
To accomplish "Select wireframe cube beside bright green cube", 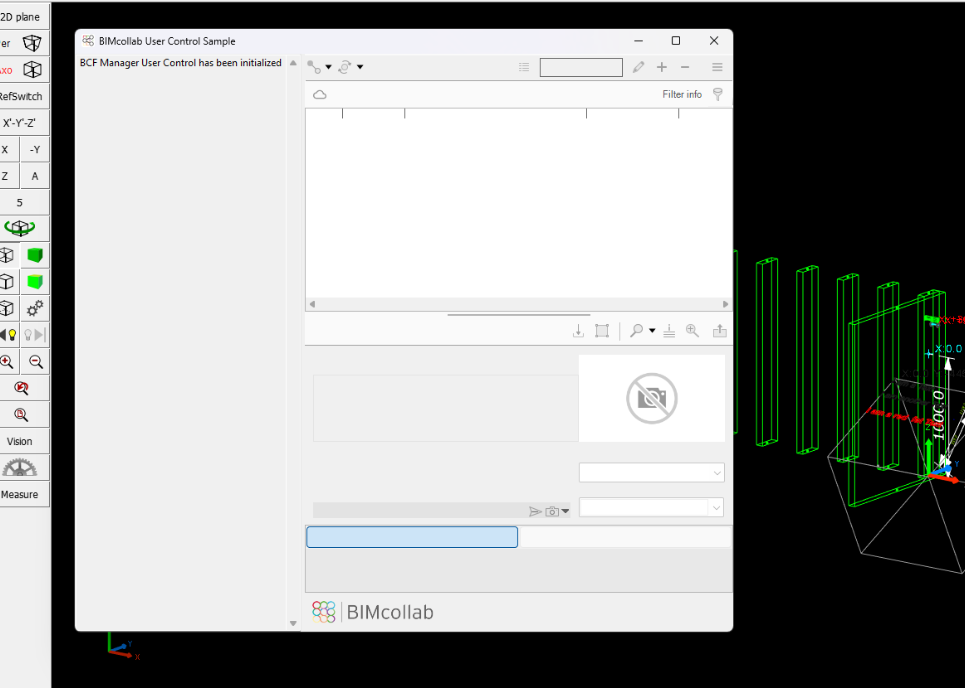I will point(7,282).
